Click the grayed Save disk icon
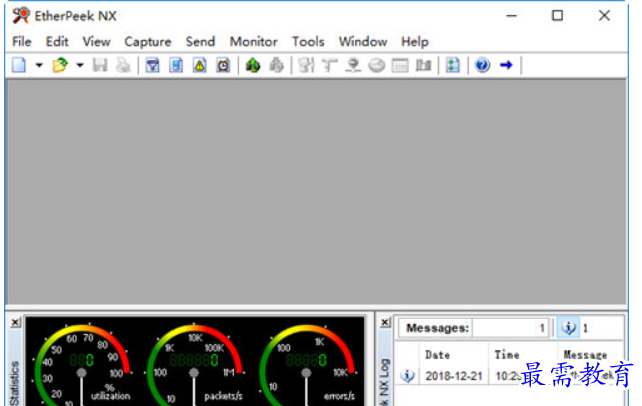 coord(100,65)
